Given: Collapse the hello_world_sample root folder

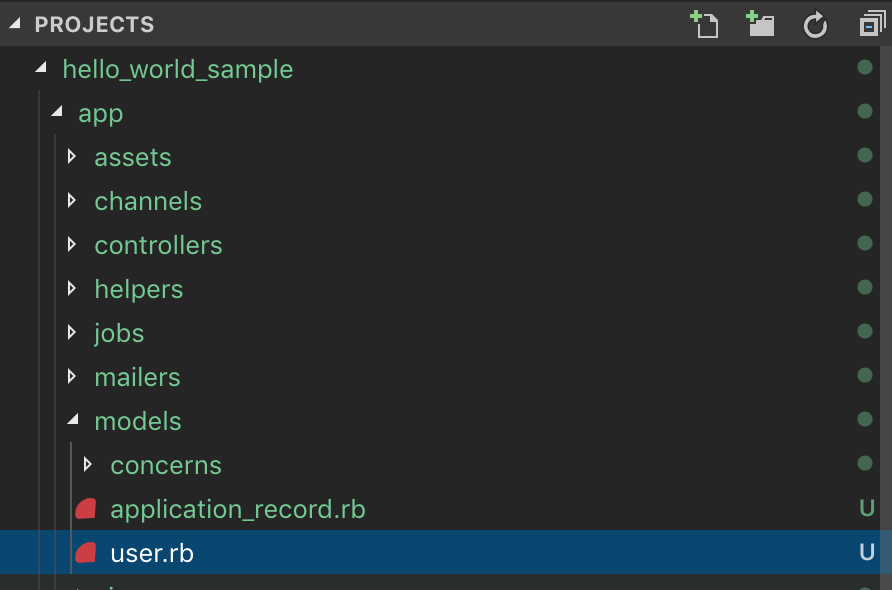Looking at the screenshot, I should (40, 69).
